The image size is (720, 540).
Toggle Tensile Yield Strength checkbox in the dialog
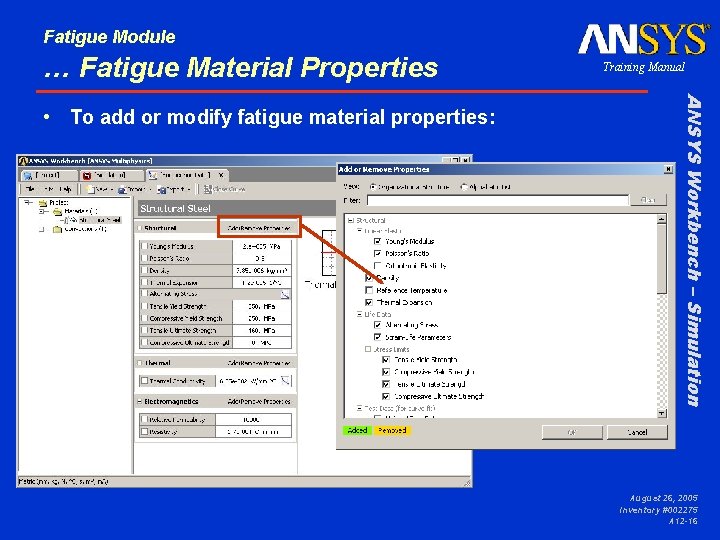click(x=386, y=360)
